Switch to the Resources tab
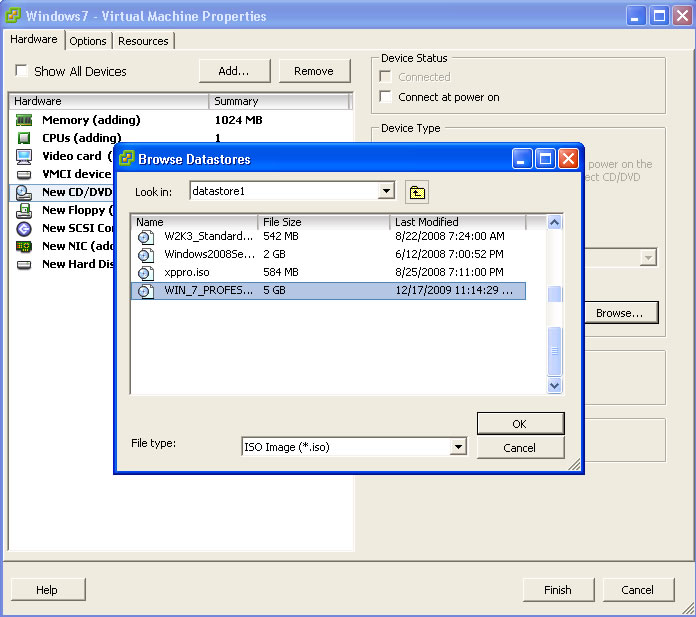The height and width of the screenshot is (617, 696). coord(143,41)
